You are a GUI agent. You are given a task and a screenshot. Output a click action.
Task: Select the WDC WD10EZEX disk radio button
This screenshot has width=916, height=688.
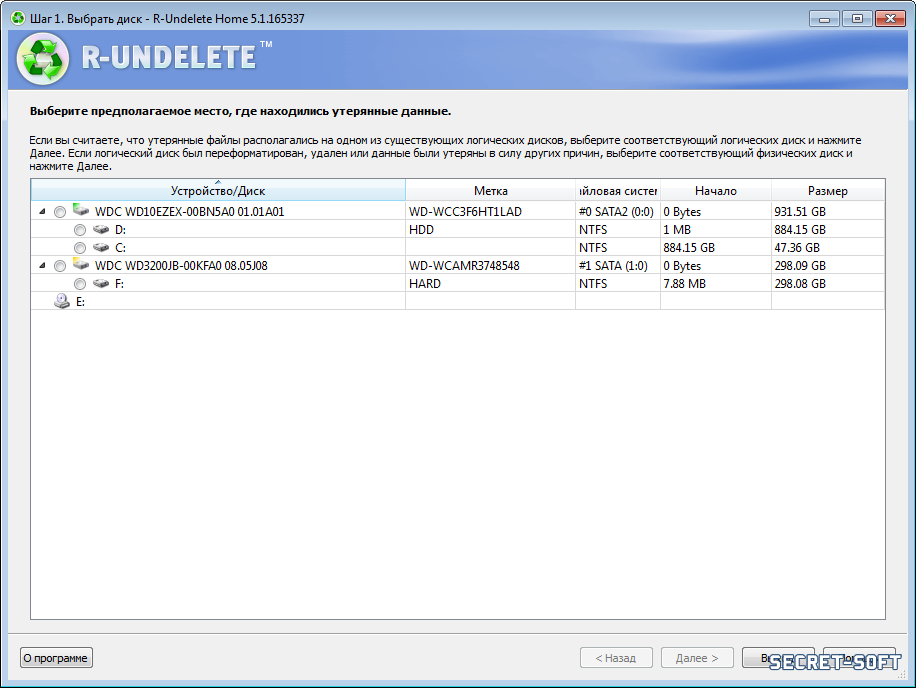coord(60,212)
